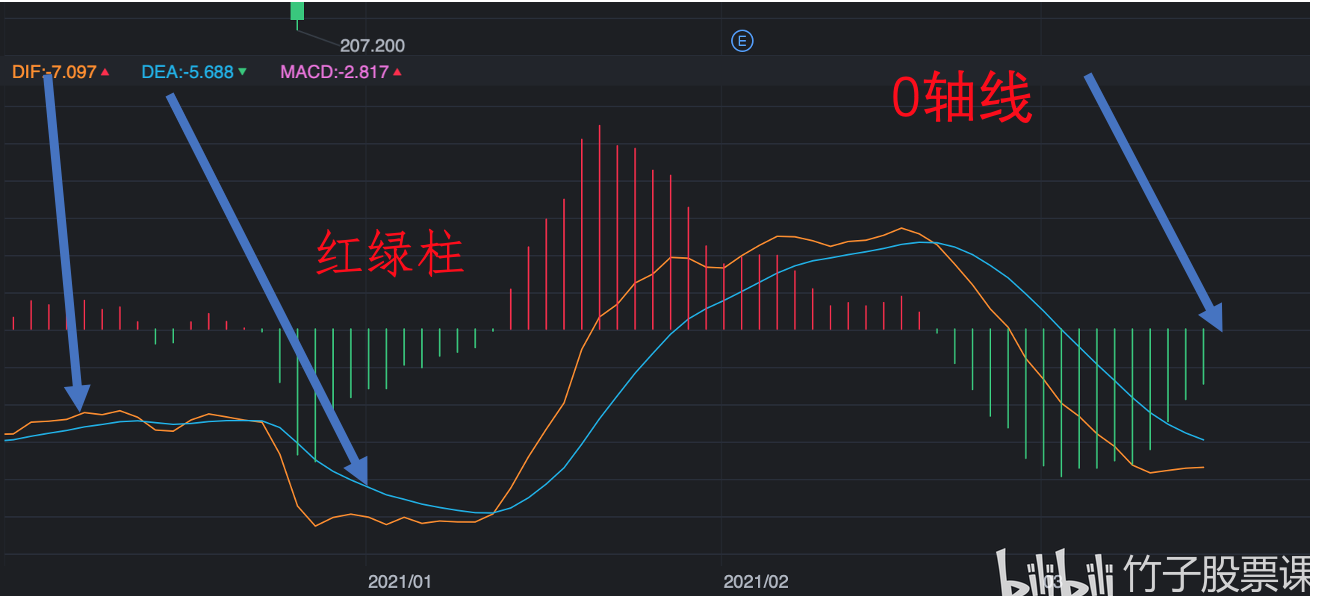Click the blue arrow head pointing at zero axis
Image resolution: width=1318 pixels, height=600 pixels.
click(1211, 317)
